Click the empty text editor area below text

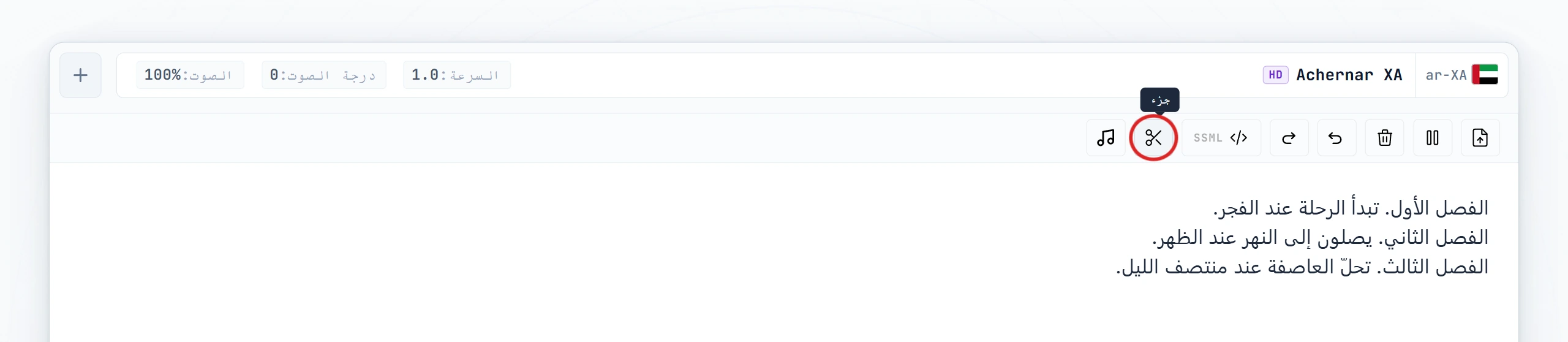click(784, 313)
